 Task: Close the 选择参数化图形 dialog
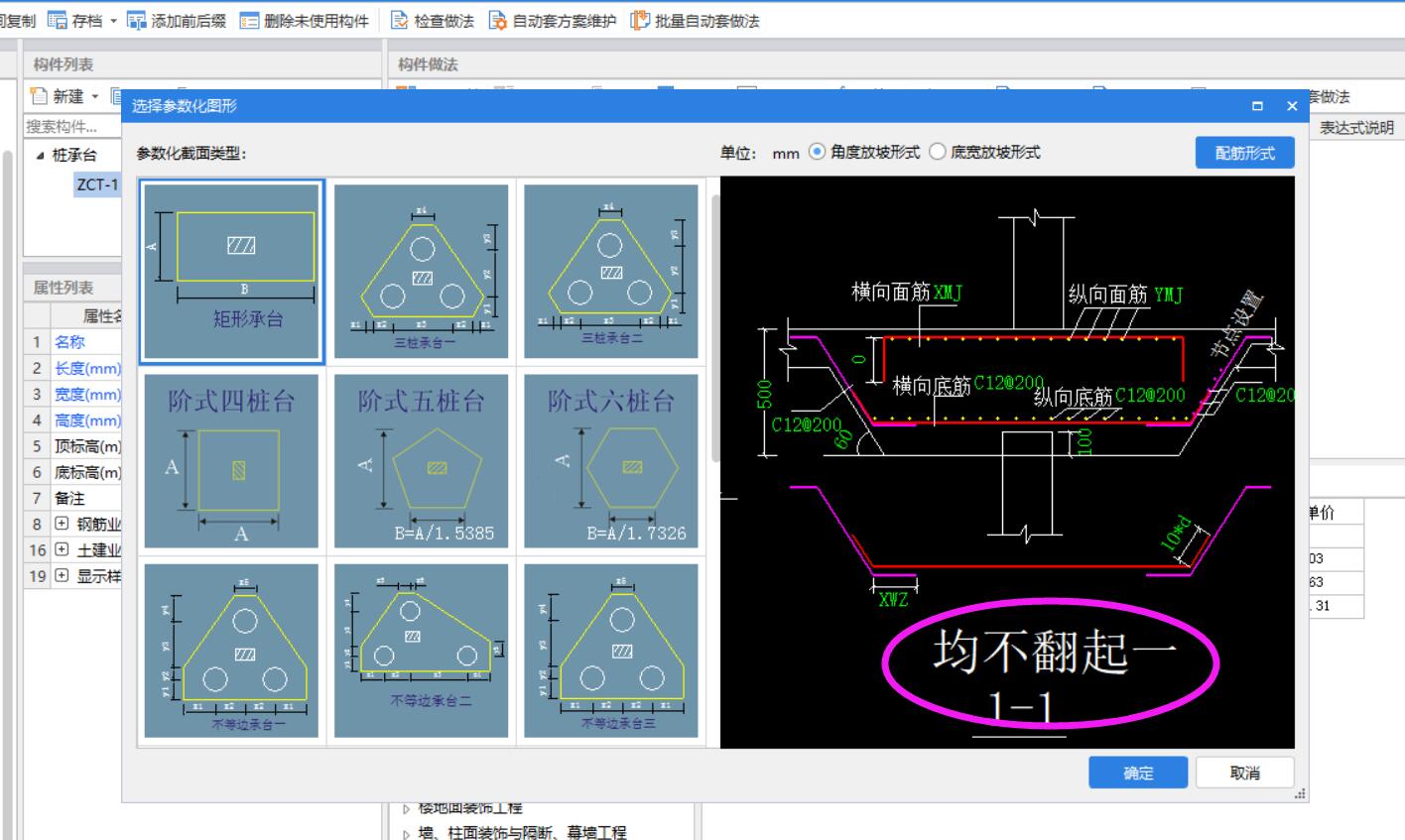pyautogui.click(x=1291, y=106)
